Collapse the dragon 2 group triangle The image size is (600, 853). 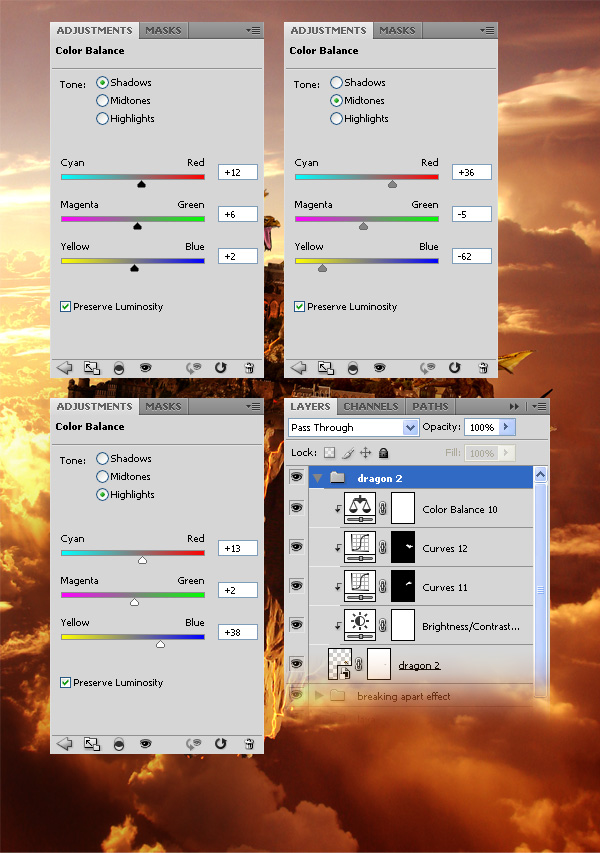point(318,478)
